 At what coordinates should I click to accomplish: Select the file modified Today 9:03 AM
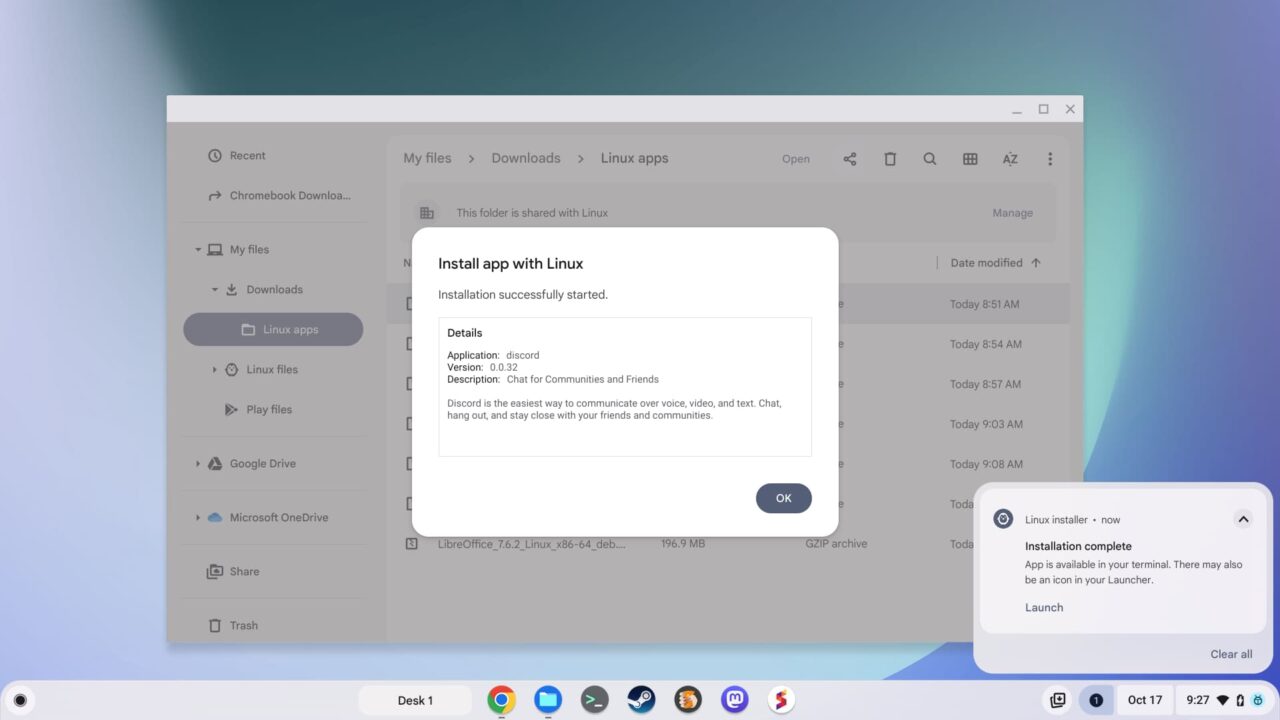click(728, 424)
